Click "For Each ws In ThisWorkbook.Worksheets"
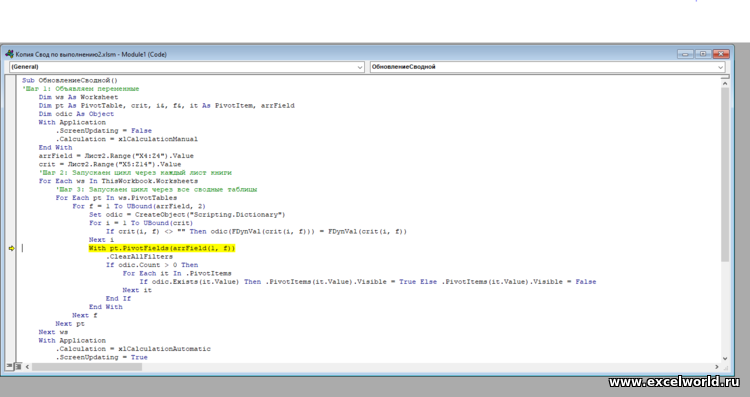 (x=118, y=181)
